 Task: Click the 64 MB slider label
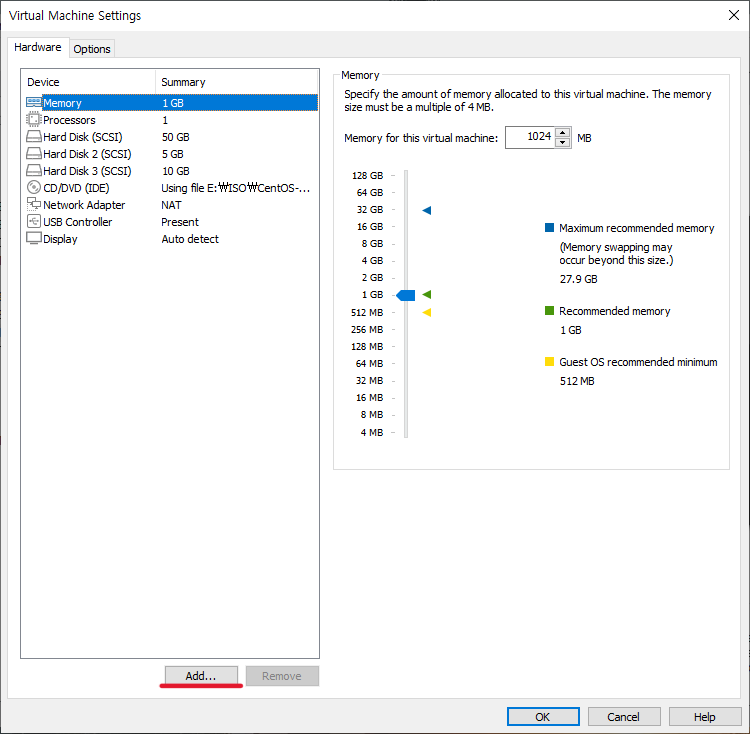pos(369,363)
